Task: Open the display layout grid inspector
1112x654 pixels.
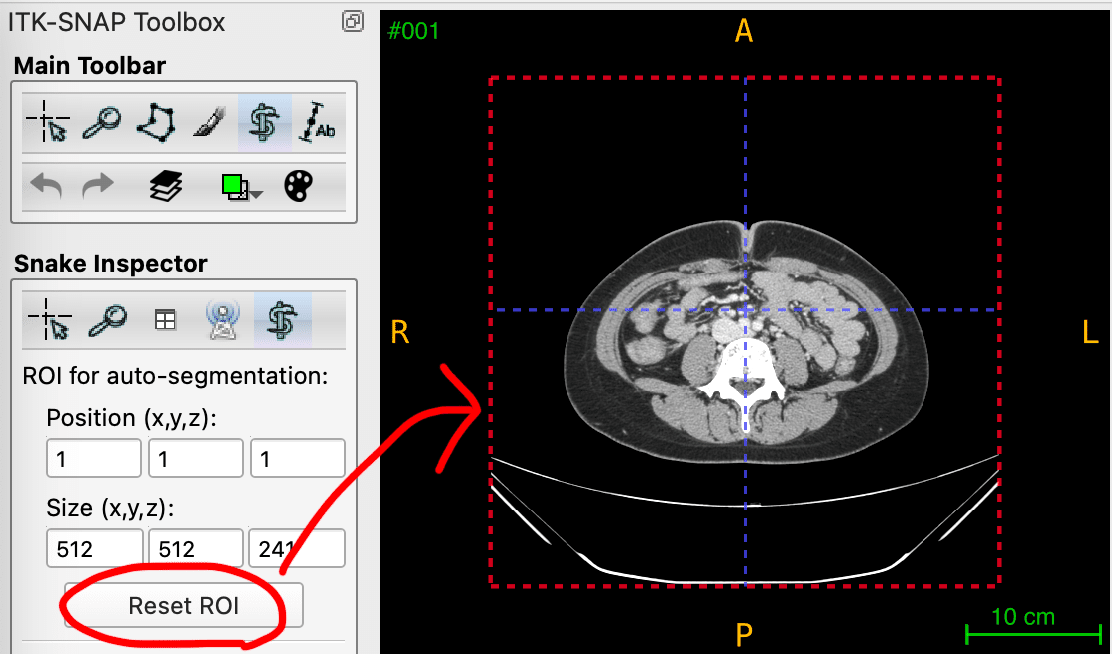Action: 165,320
